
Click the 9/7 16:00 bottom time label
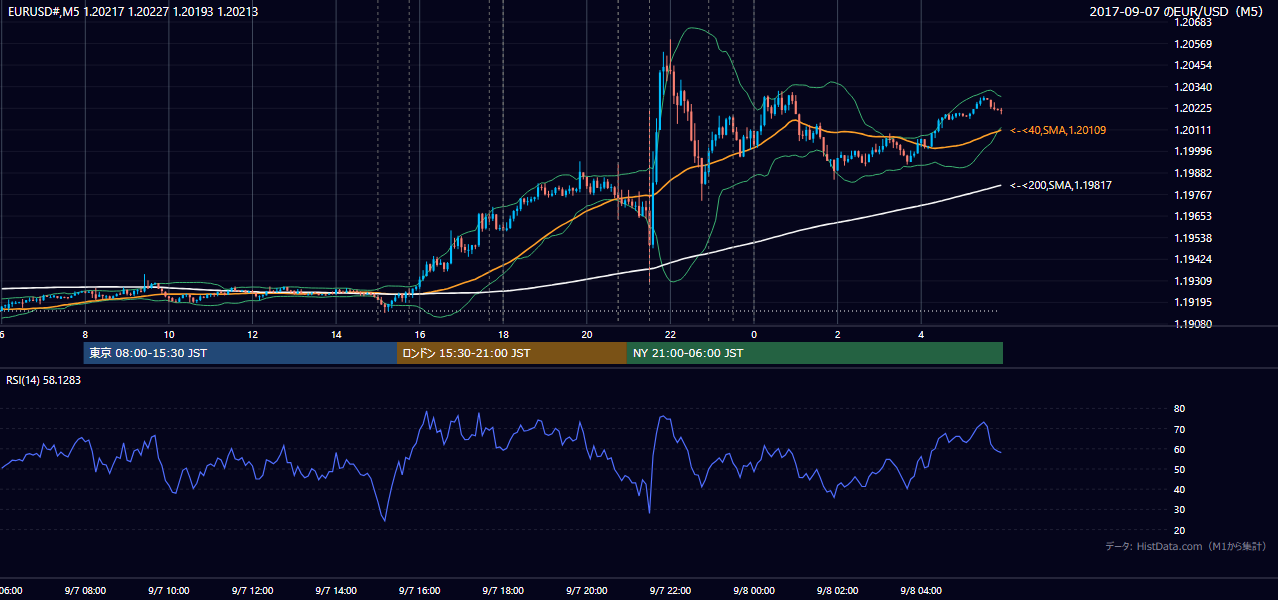(419, 591)
